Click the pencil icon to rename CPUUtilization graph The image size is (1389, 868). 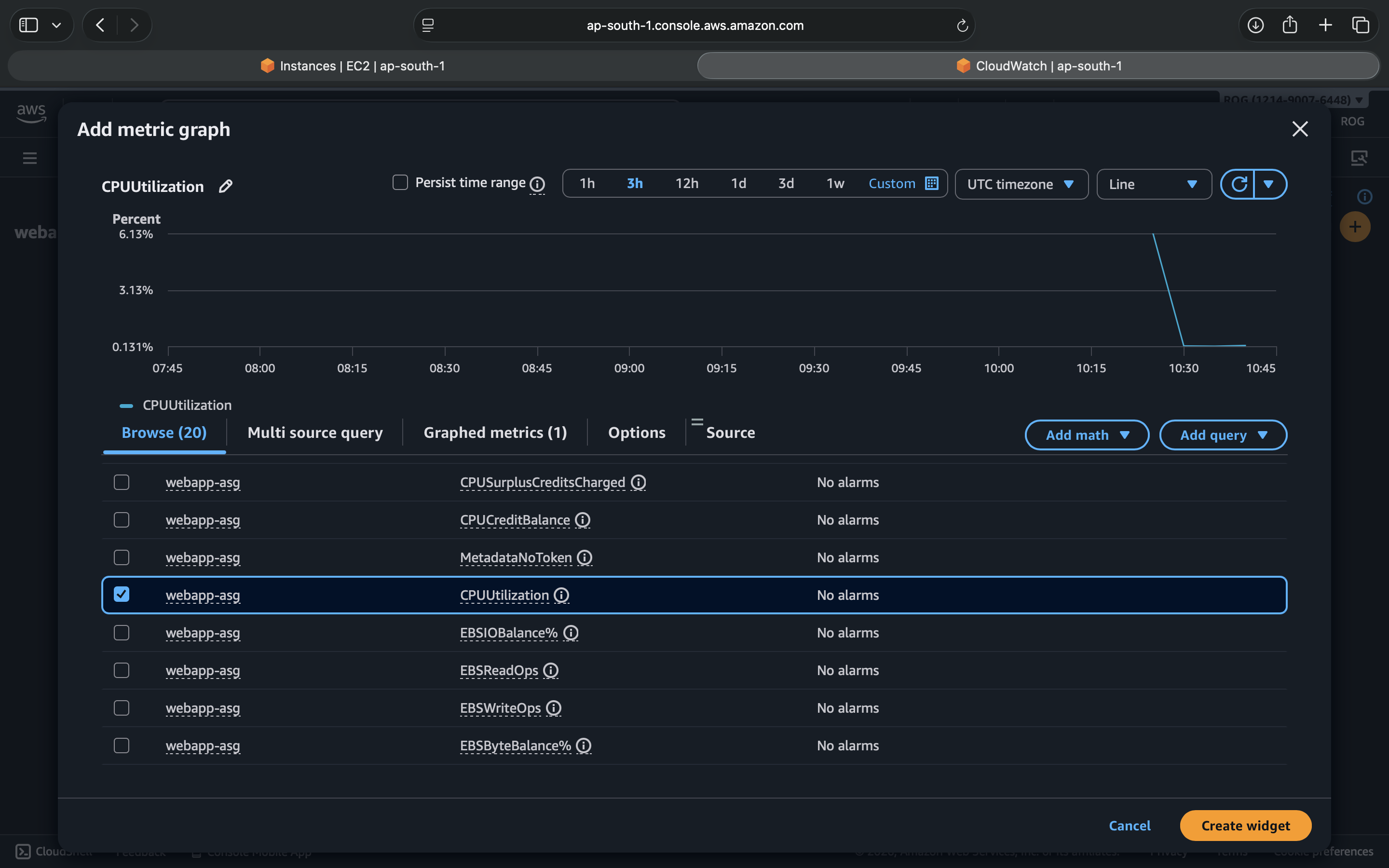click(226, 186)
